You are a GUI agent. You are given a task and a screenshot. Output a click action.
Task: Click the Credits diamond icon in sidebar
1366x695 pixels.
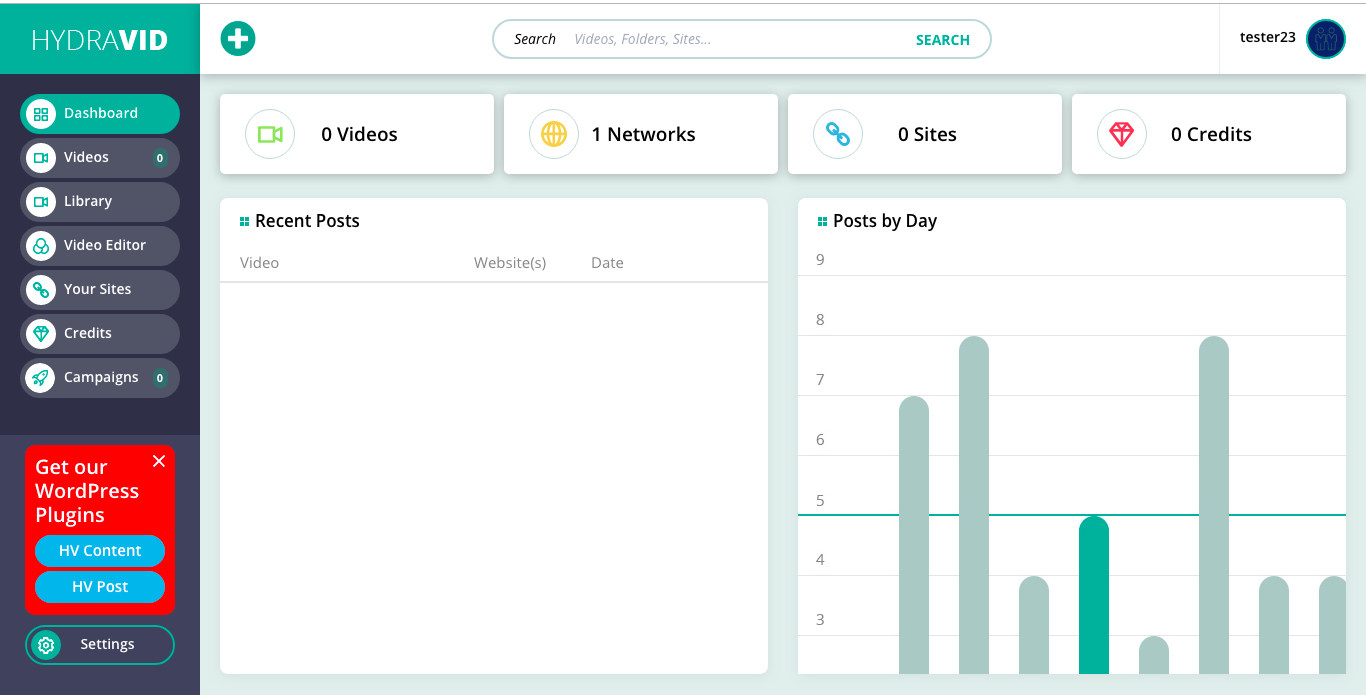click(41, 334)
